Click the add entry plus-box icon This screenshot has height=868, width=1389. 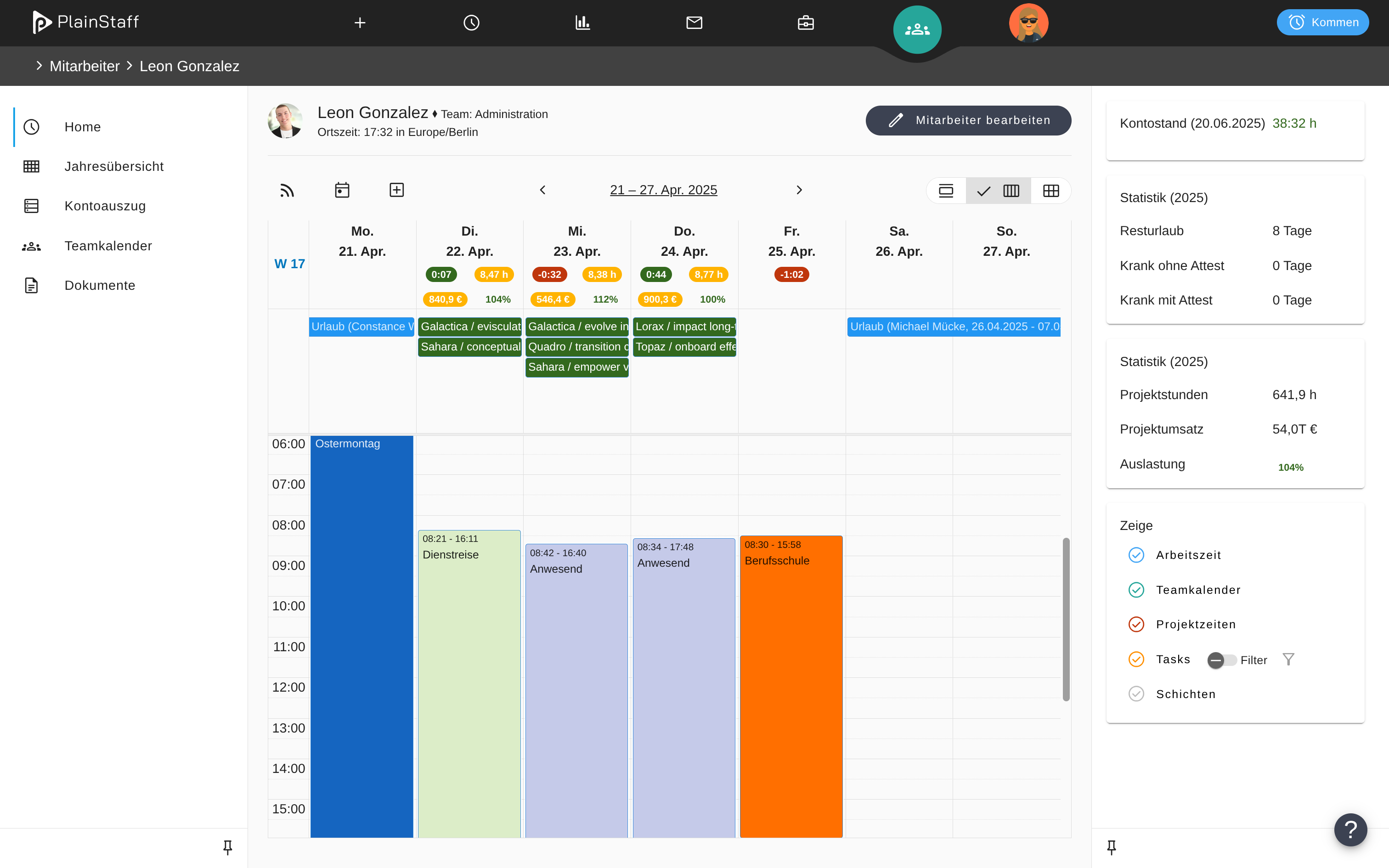pyautogui.click(x=396, y=190)
